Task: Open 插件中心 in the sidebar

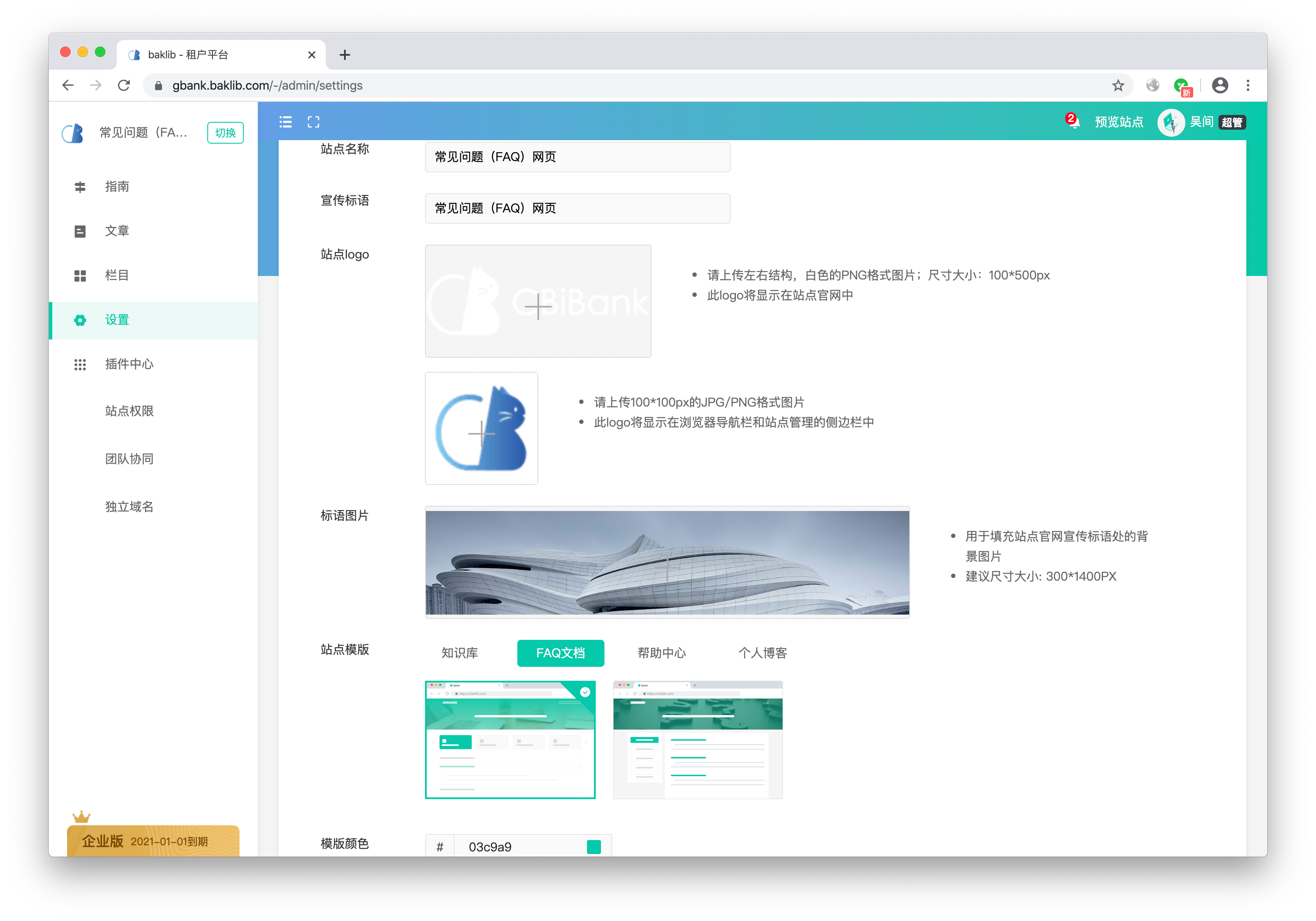Action: [x=153, y=364]
